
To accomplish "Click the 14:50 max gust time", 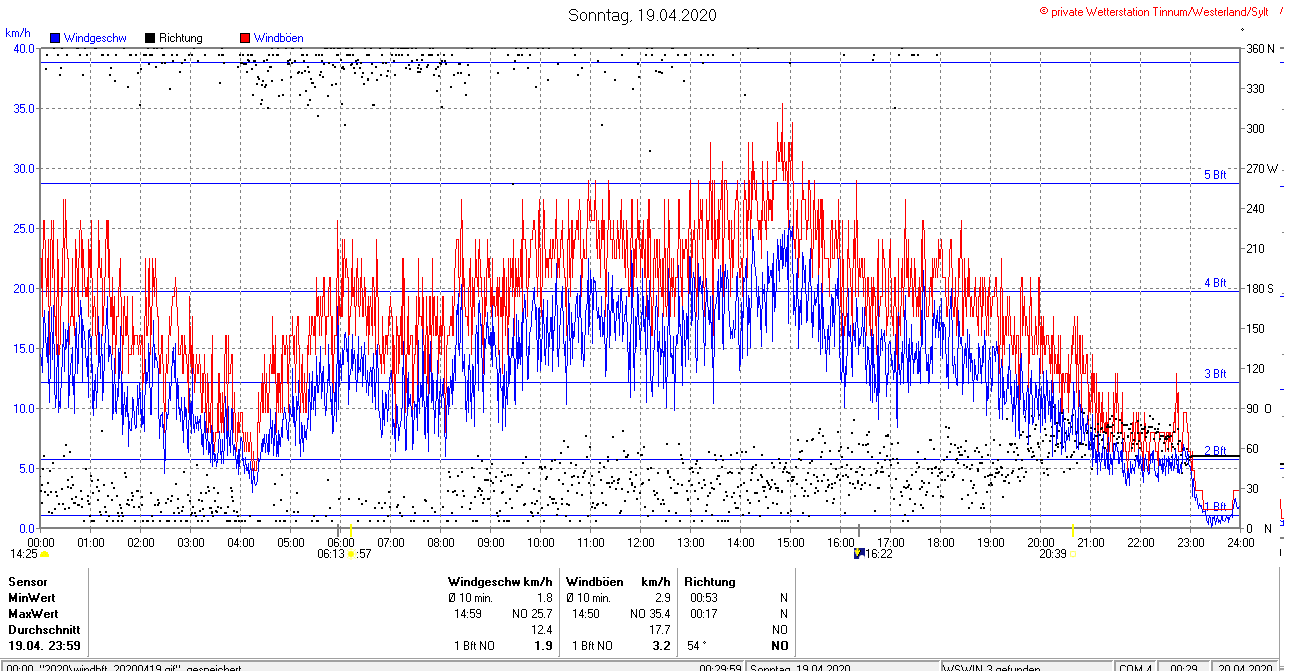I will click(x=586, y=613).
